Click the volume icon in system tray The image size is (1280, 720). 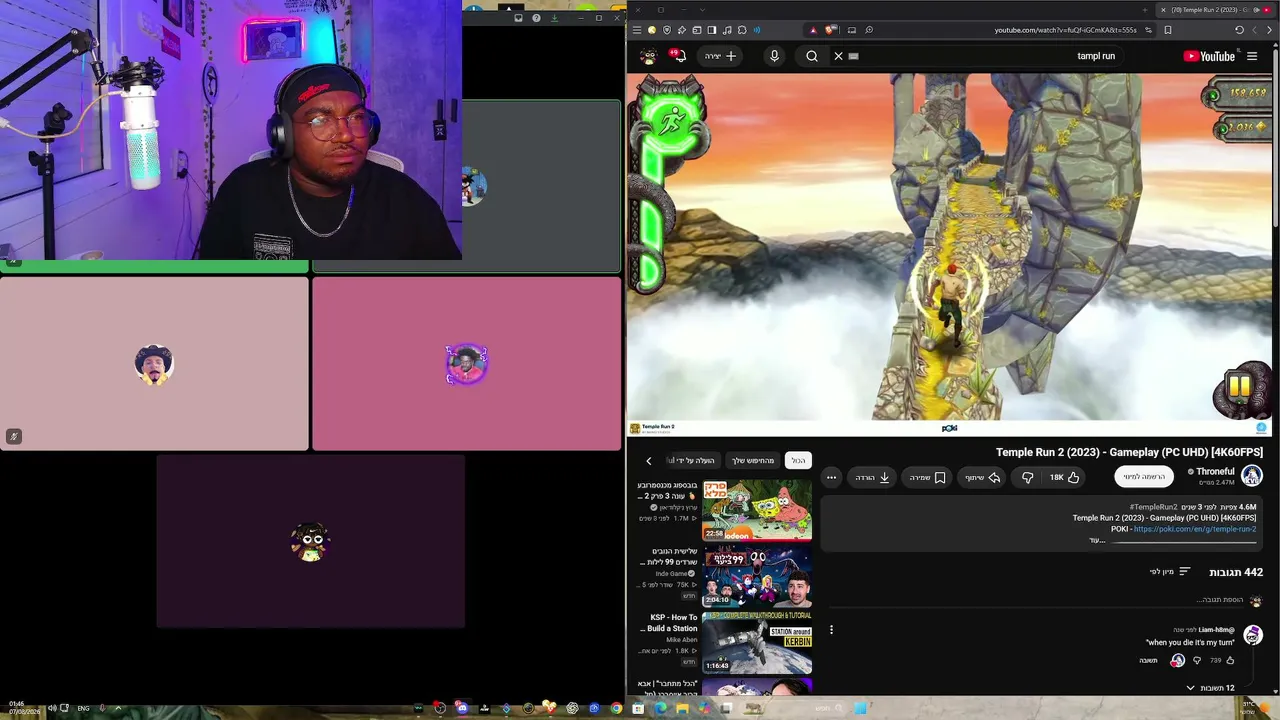[52, 709]
